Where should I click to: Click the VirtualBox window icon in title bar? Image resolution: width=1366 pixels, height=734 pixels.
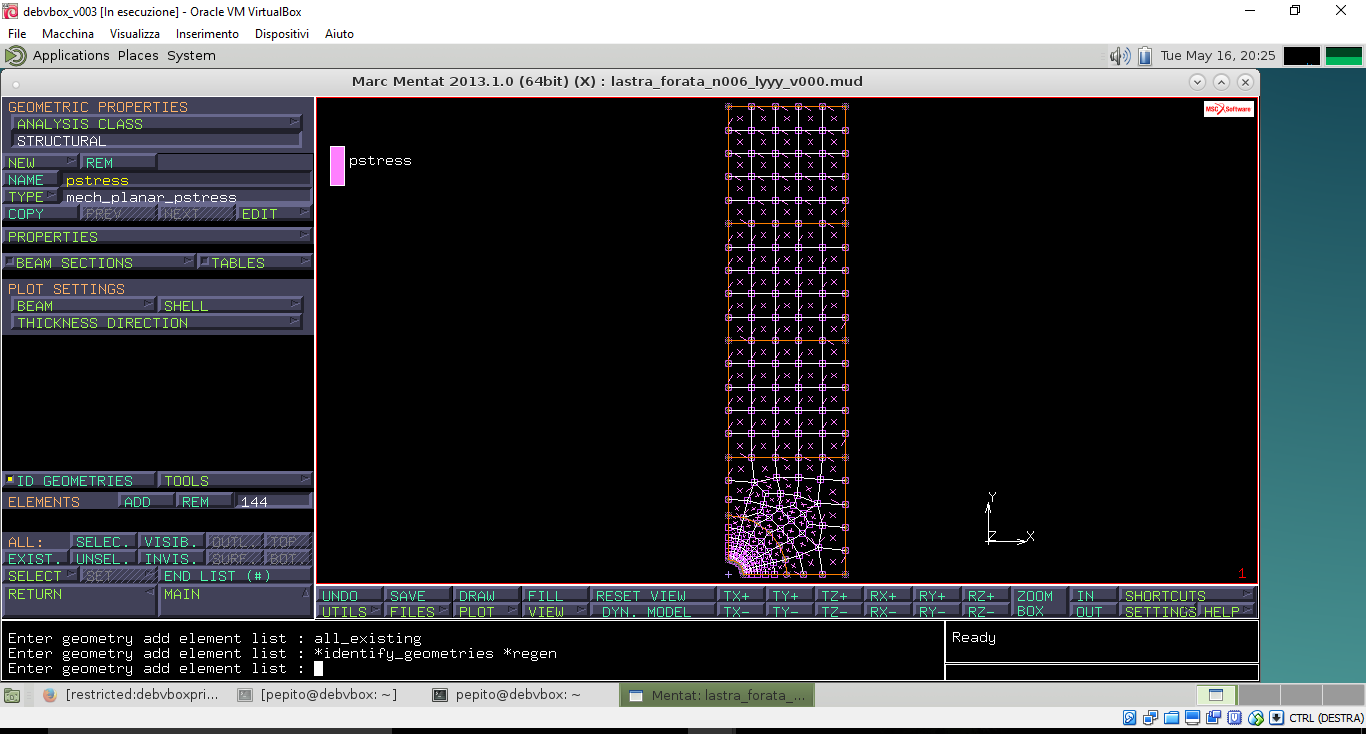(x=10, y=11)
